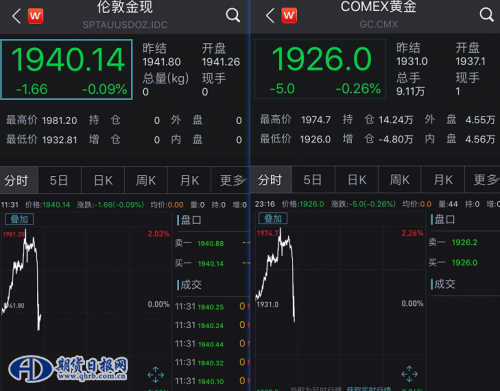Toggle 叠加 overlay on COMEX黄金 chart

click(273, 219)
